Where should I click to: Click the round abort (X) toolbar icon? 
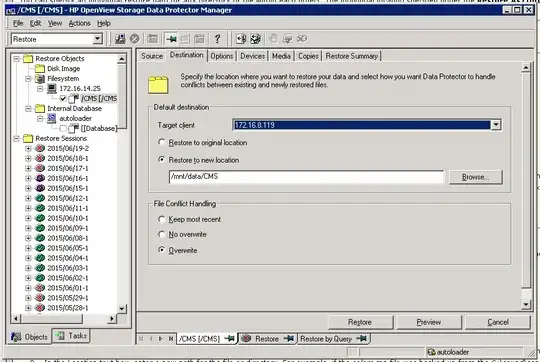coord(135,39)
